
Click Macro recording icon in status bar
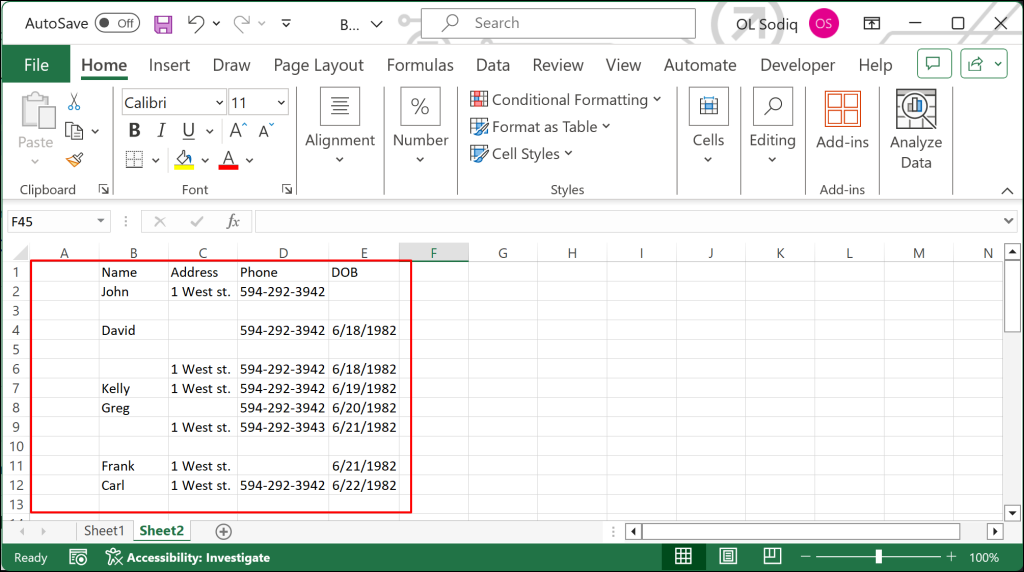point(78,558)
